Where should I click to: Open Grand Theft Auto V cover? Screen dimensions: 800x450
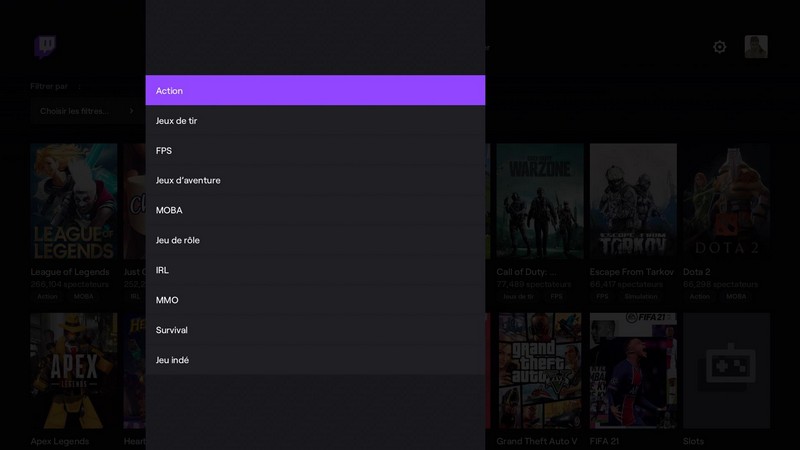[x=540, y=370]
